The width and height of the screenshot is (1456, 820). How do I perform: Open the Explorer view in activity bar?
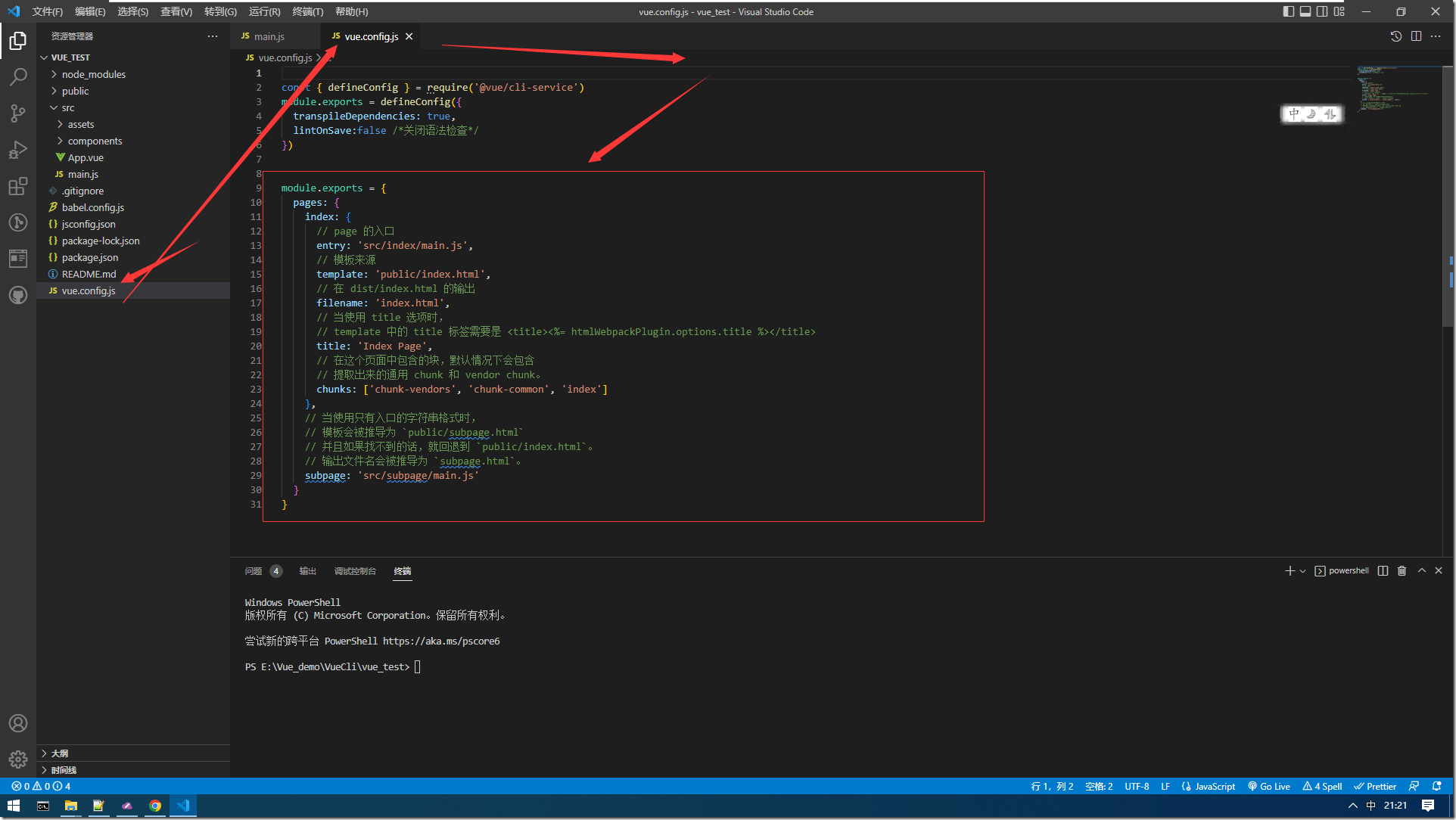(18, 41)
